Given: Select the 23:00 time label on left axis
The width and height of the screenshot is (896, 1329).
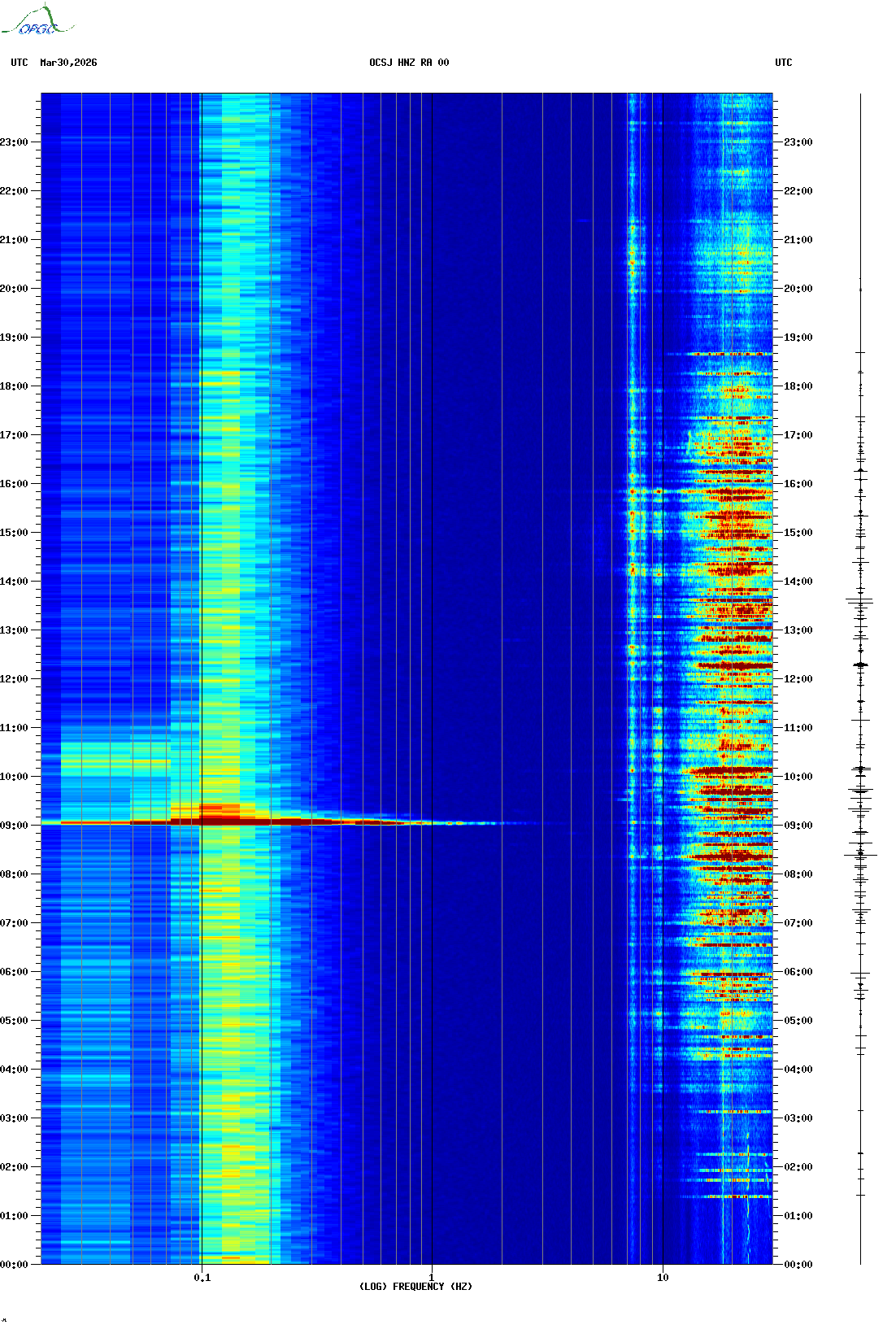Looking at the screenshot, I should [14, 142].
